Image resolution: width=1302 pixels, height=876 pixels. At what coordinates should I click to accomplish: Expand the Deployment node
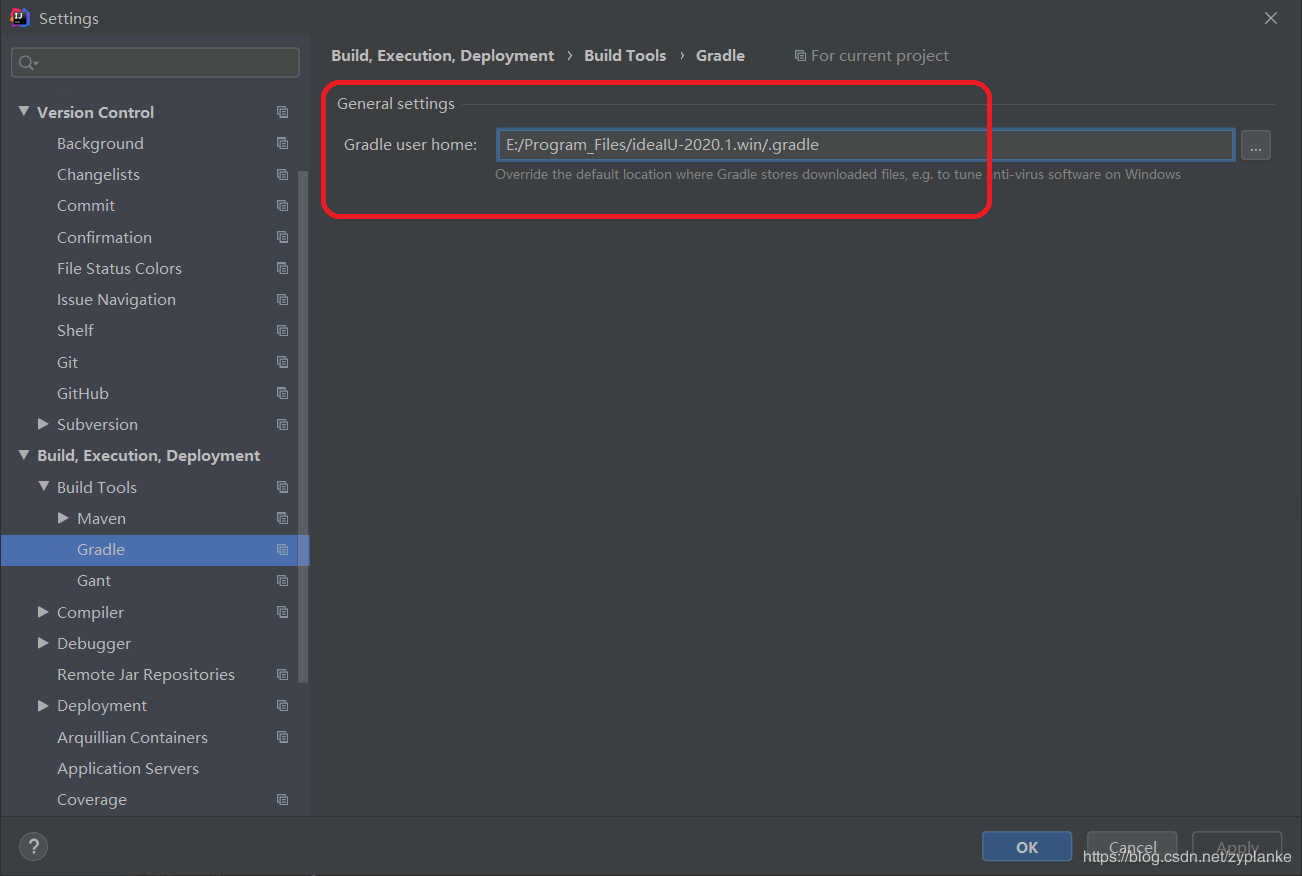[x=43, y=705]
